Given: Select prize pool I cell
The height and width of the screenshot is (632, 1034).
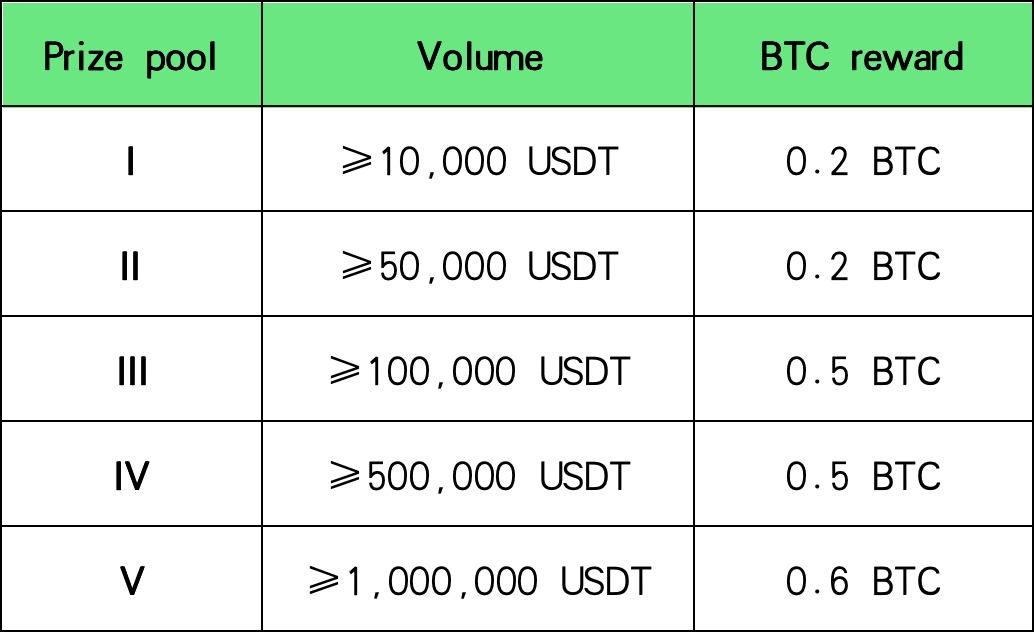Looking at the screenshot, I should click(131, 162).
